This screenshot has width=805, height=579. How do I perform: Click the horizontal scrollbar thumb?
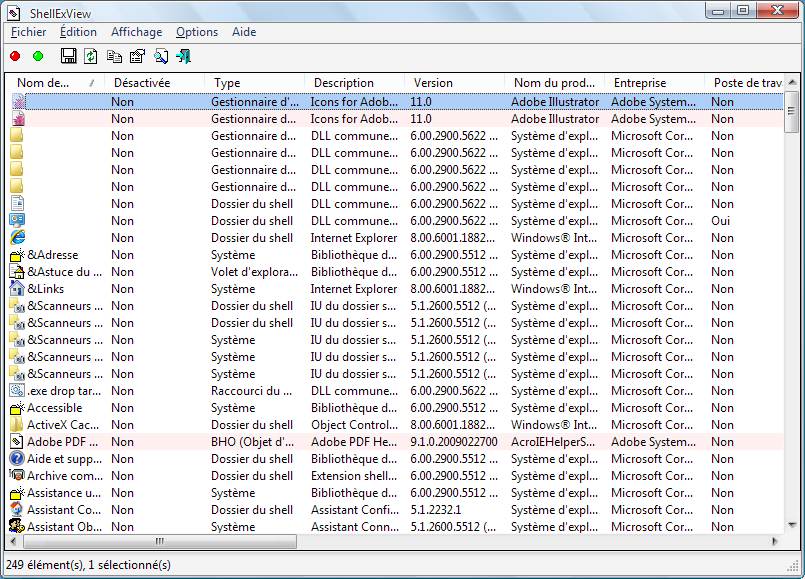point(160,541)
